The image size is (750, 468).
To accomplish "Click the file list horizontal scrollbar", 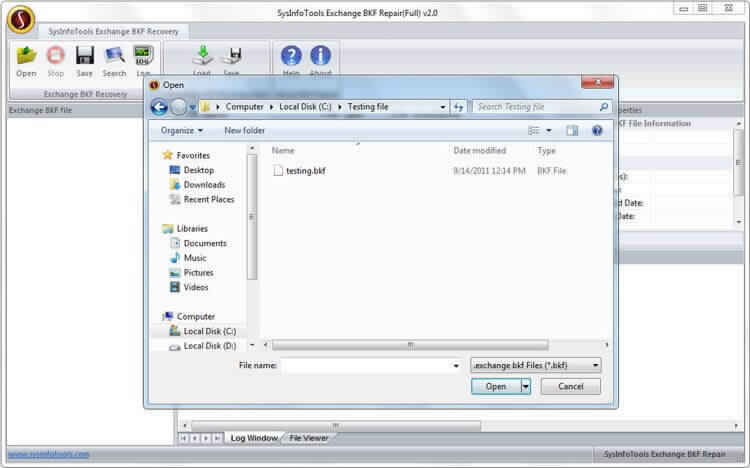I will [x=410, y=345].
